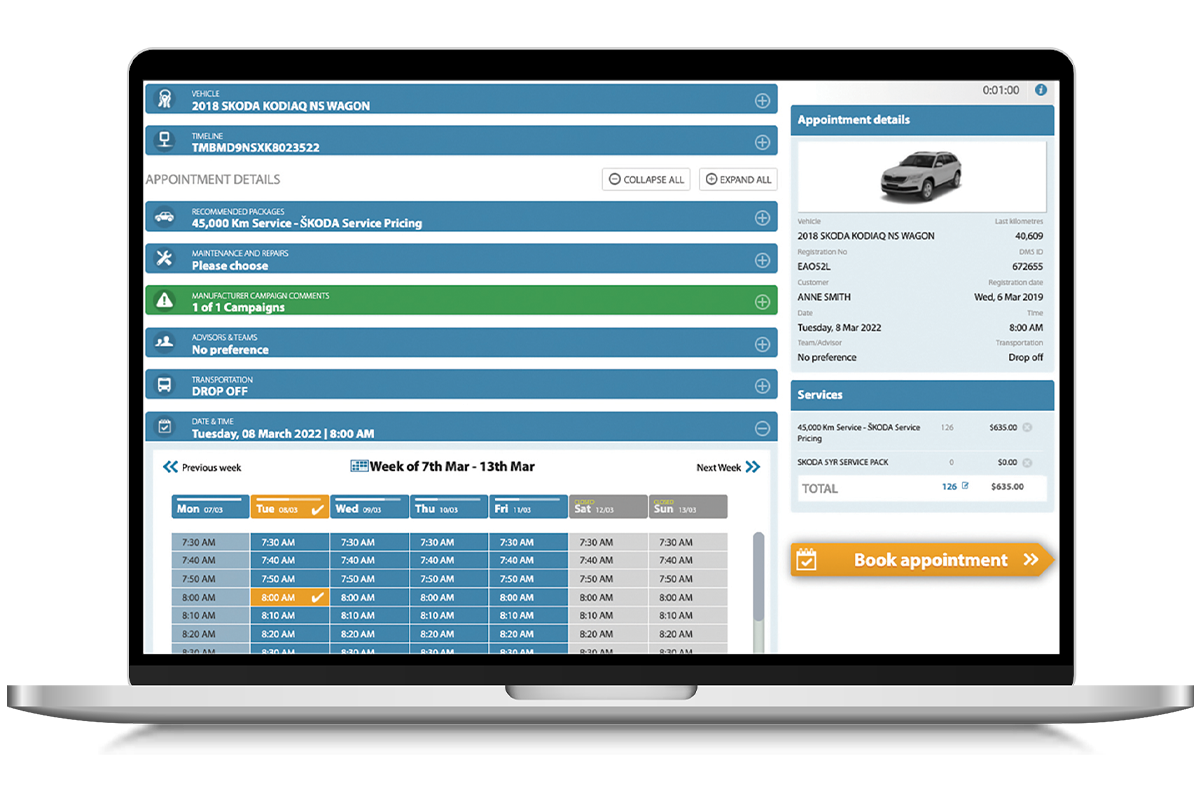The width and height of the screenshot is (1200, 800).
Task: Expand Maintenance and Repairs section
Action: 762,260
